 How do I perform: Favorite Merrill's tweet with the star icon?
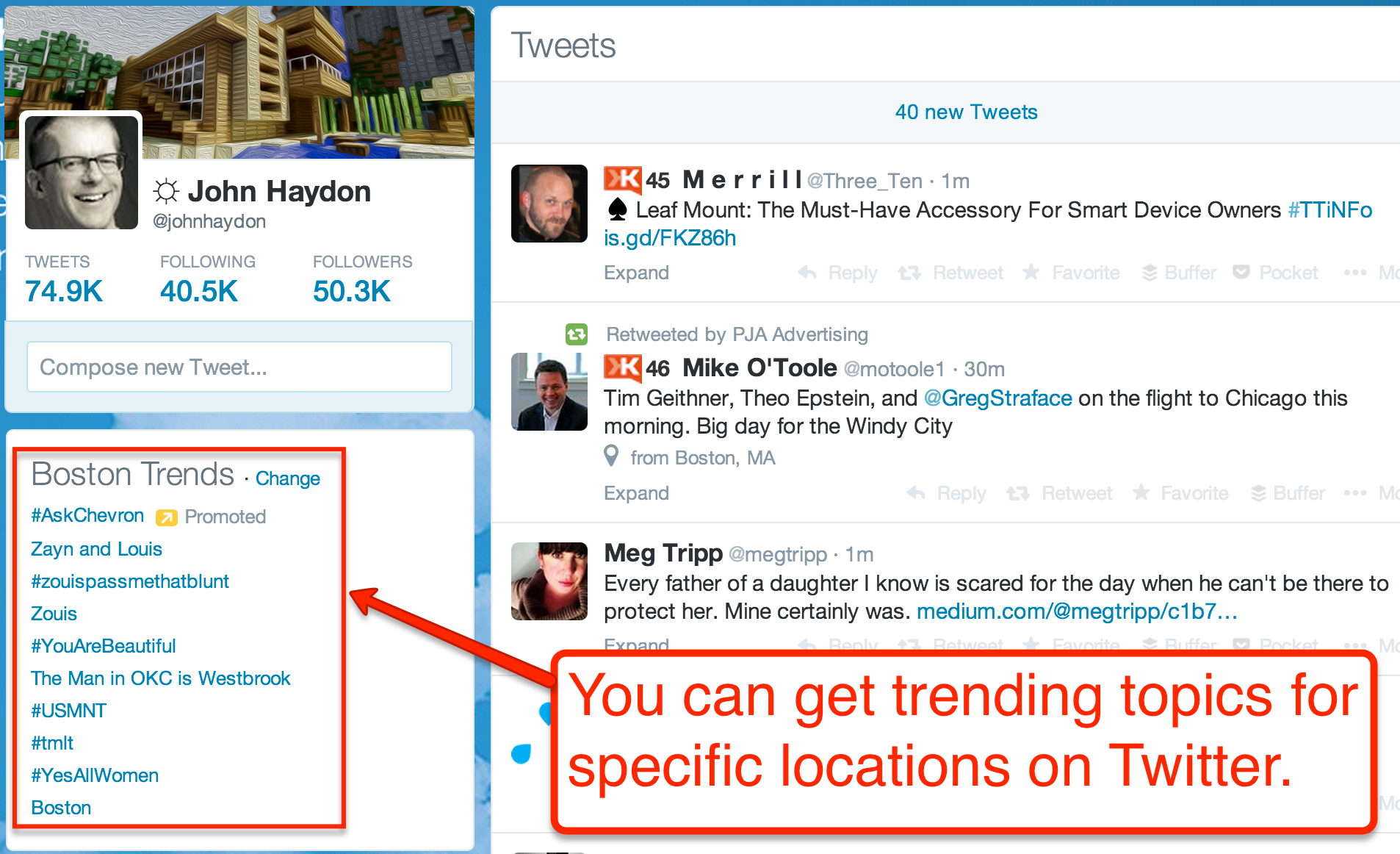[x=1031, y=272]
